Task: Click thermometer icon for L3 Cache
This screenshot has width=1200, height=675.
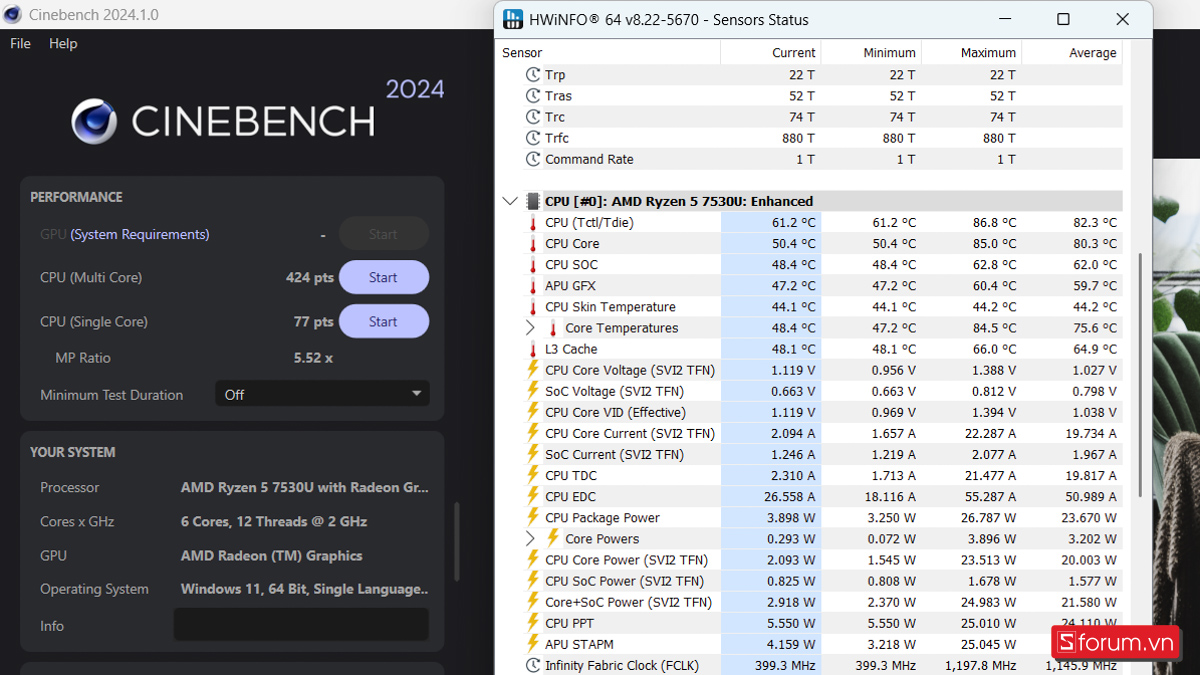Action: click(533, 349)
